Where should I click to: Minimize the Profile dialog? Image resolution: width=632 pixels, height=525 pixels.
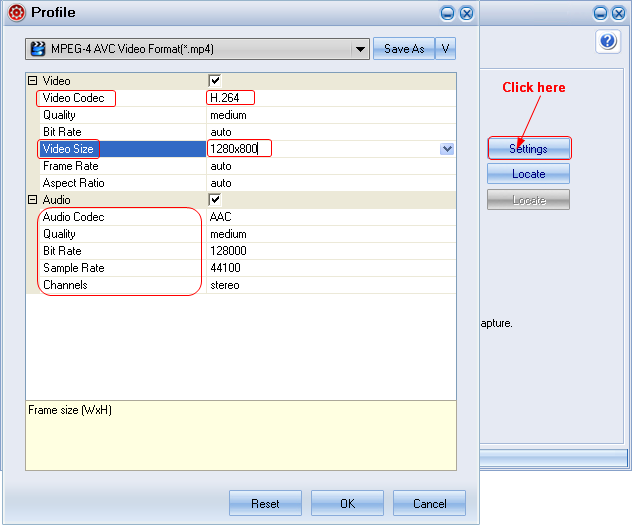[x=447, y=13]
